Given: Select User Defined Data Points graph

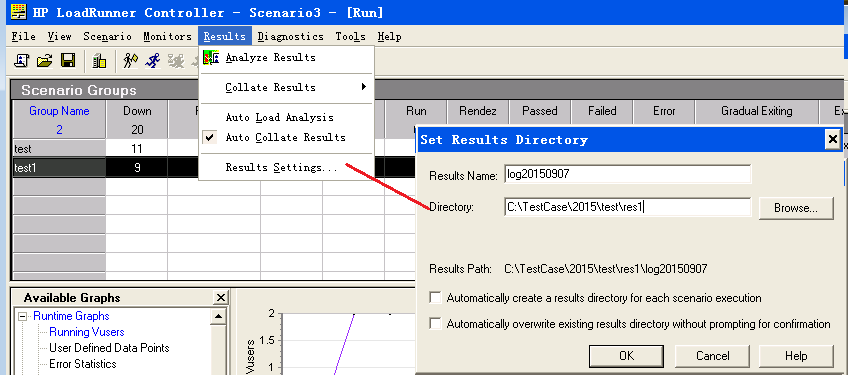Looking at the screenshot, I should click(109, 348).
